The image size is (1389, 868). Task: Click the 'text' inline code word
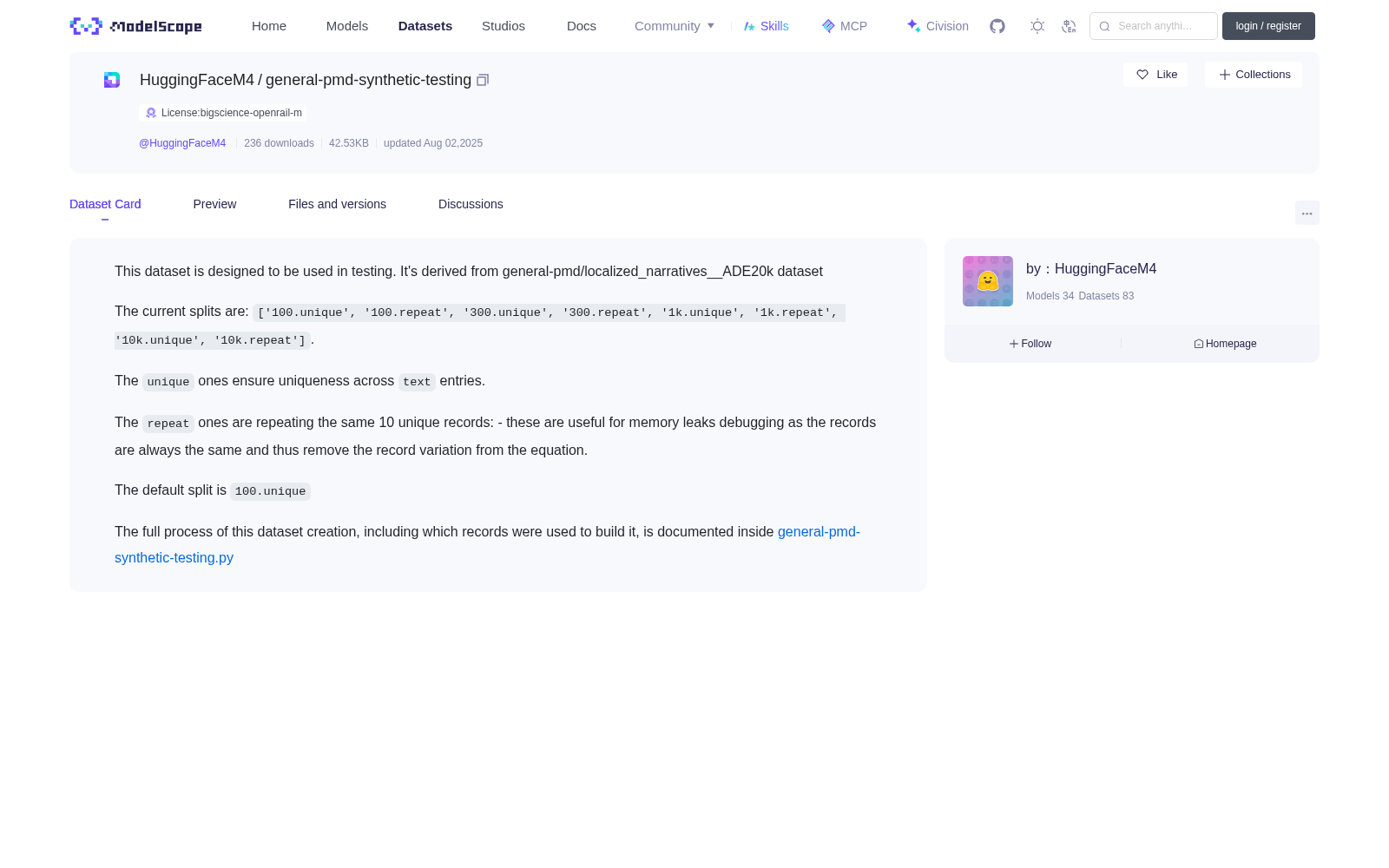tap(417, 382)
